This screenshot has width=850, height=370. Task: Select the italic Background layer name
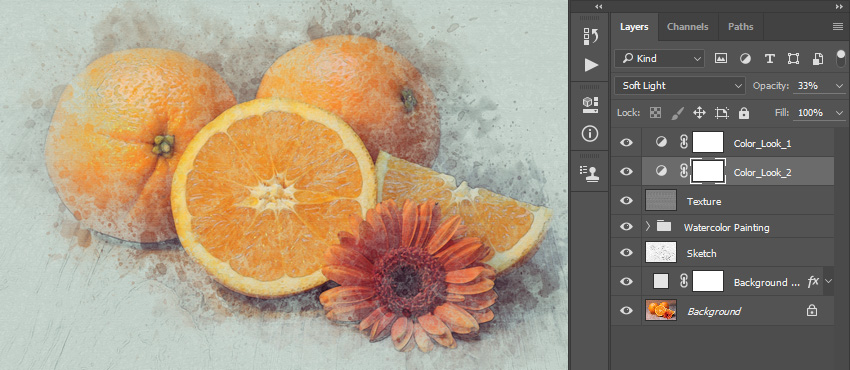tap(714, 311)
